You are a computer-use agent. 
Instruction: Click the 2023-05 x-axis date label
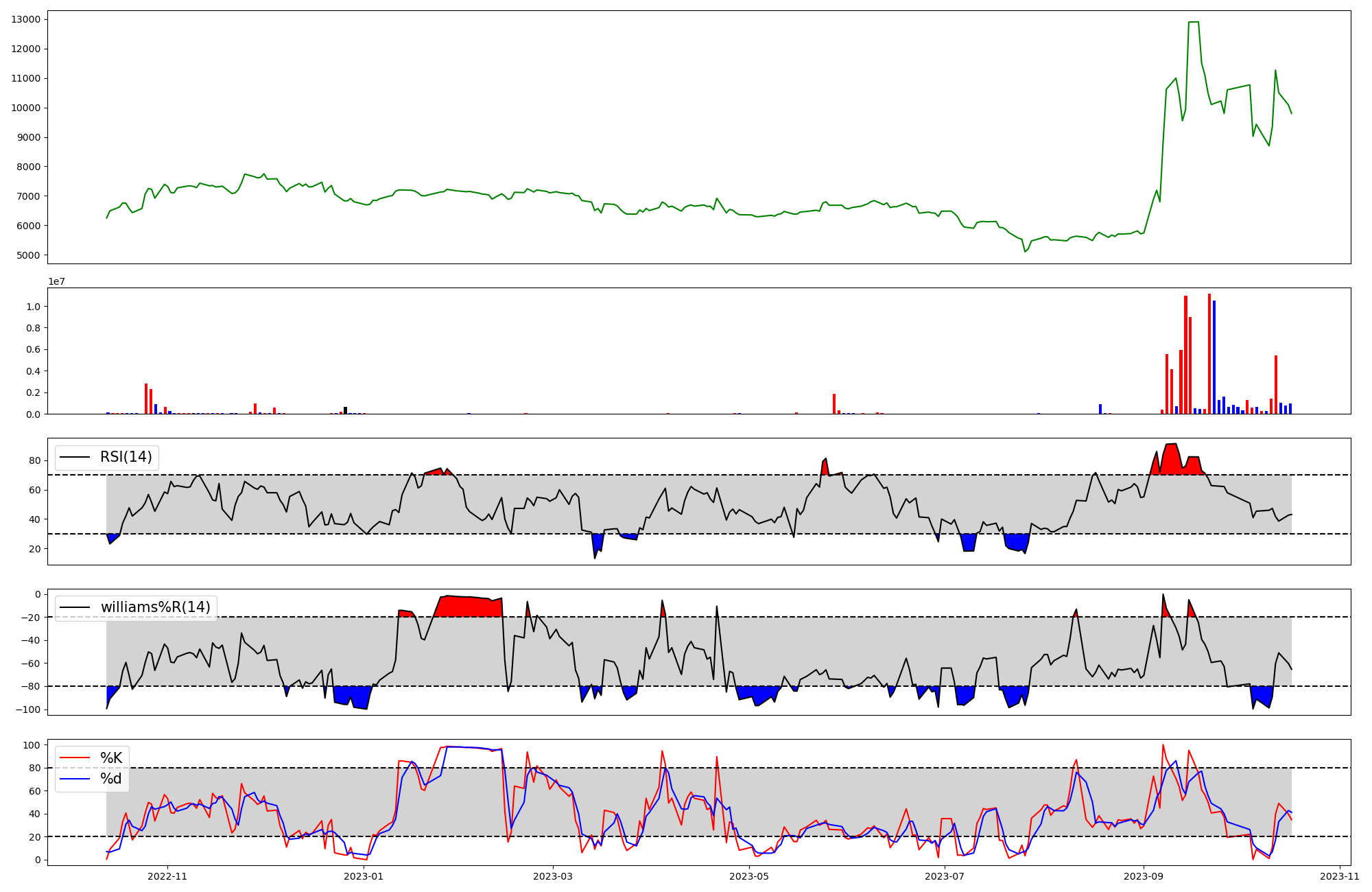tap(749, 876)
